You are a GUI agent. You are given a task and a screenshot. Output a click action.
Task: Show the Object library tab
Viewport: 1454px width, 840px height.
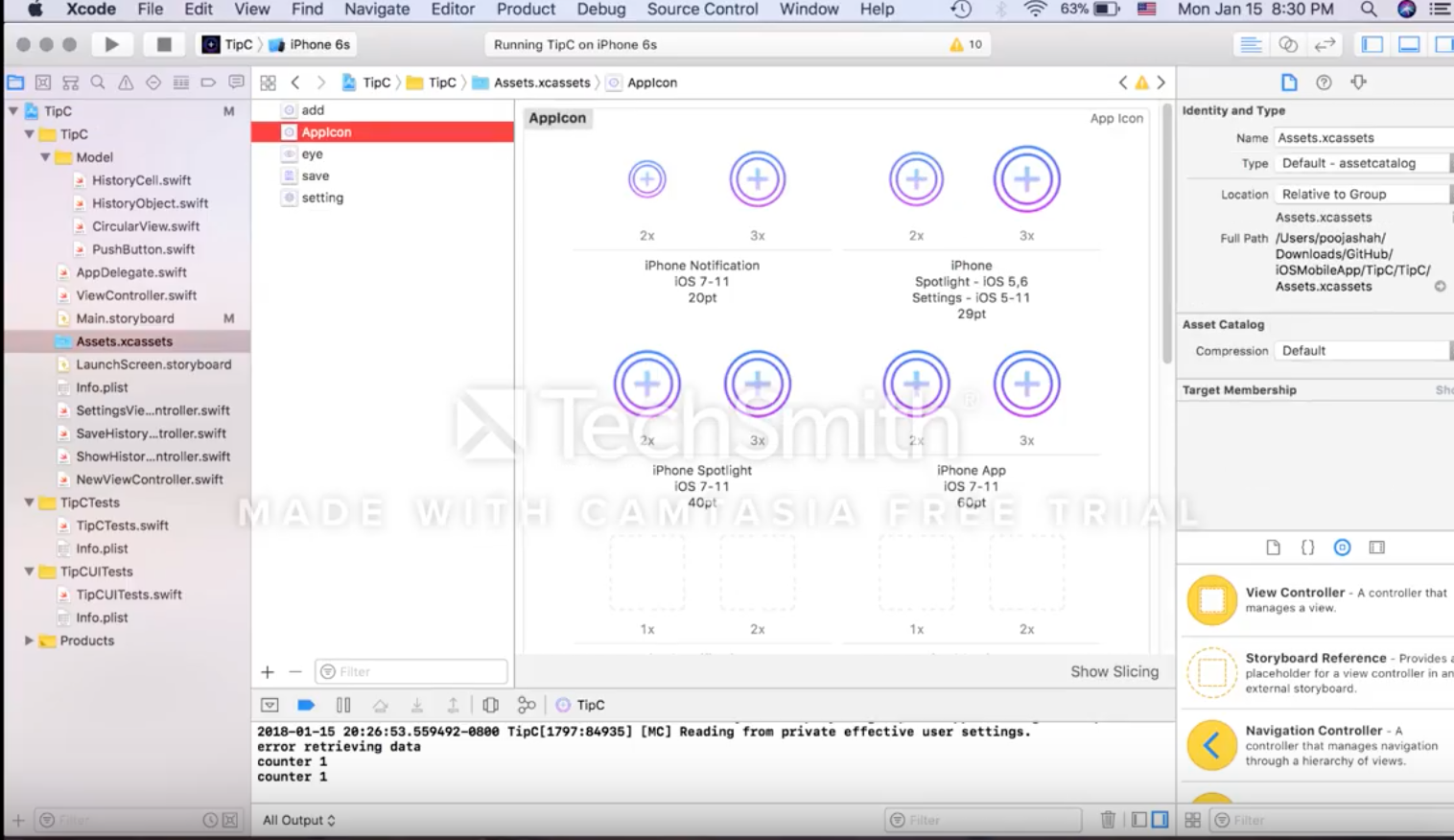1342,548
